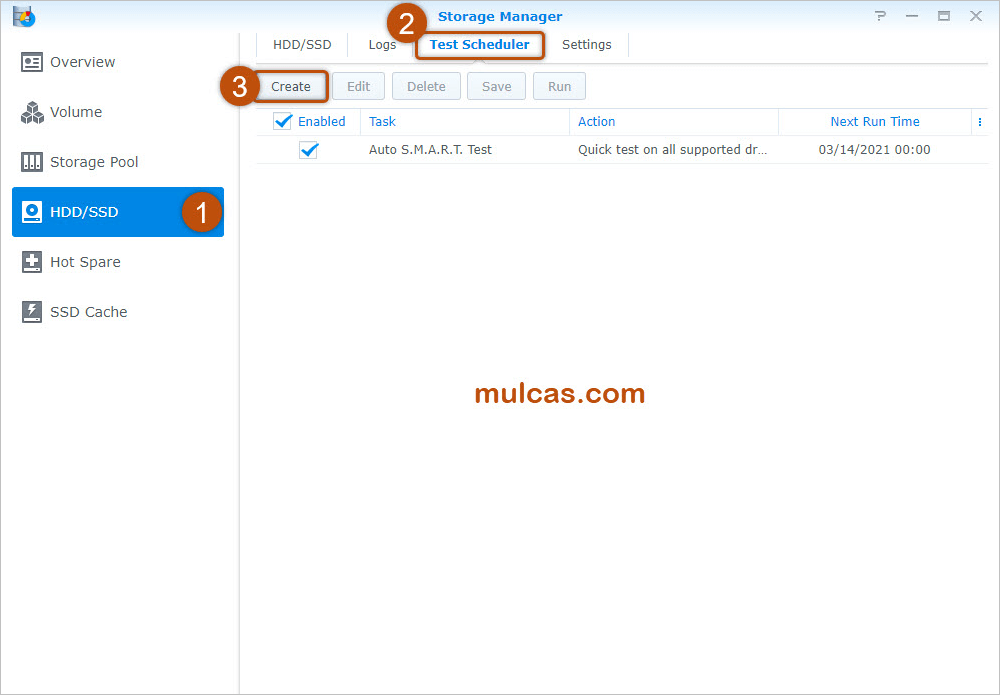Image resolution: width=1000 pixels, height=695 pixels.
Task: Click the Storage Pool icon
Action: click(x=32, y=162)
